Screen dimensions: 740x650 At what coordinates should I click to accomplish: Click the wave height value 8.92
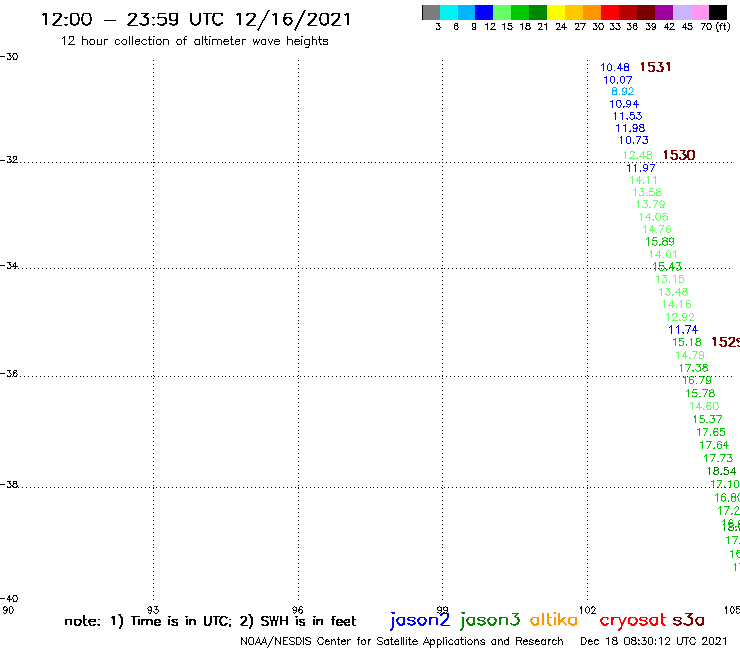tap(622, 92)
